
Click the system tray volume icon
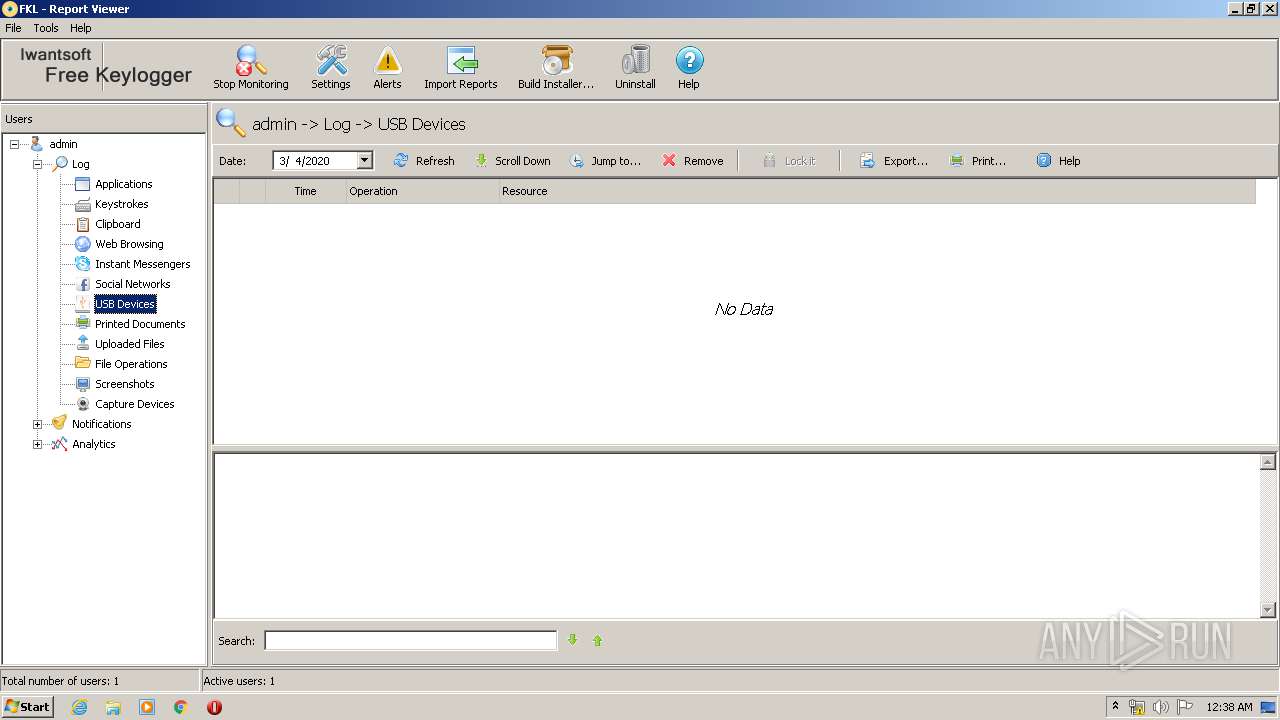click(x=1160, y=707)
